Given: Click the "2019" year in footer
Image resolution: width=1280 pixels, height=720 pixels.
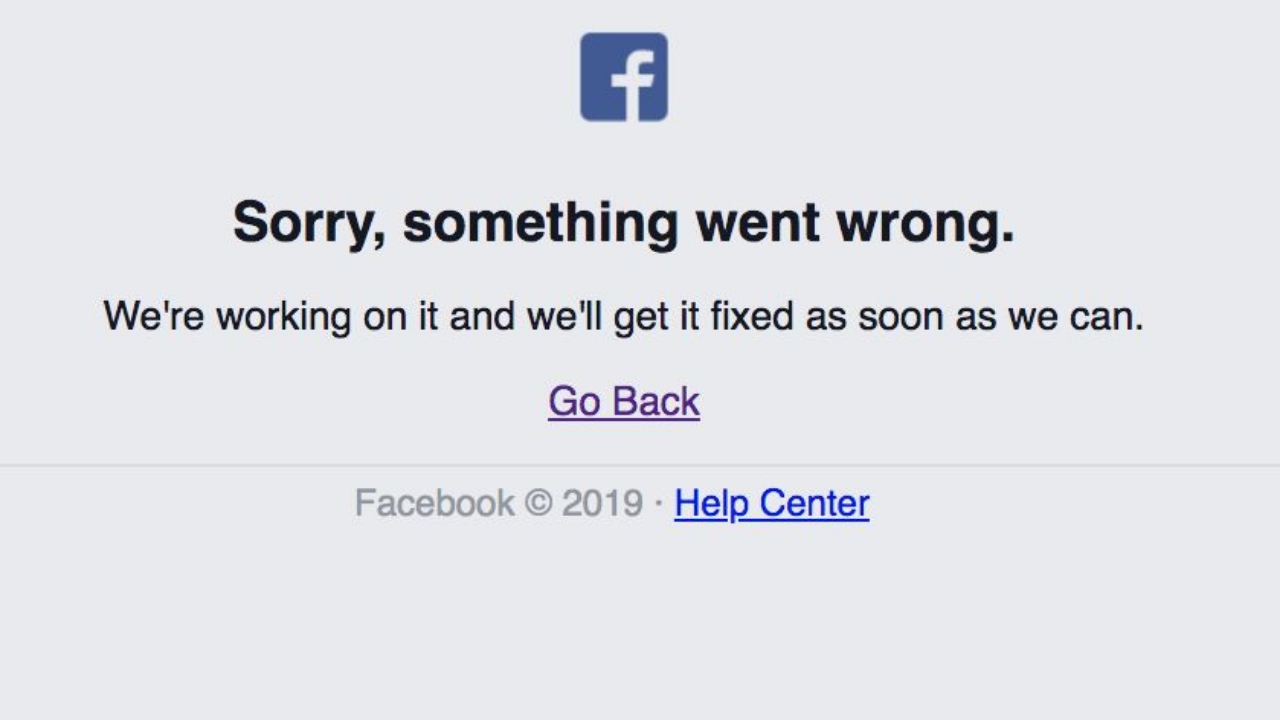Looking at the screenshot, I should click(x=602, y=503).
